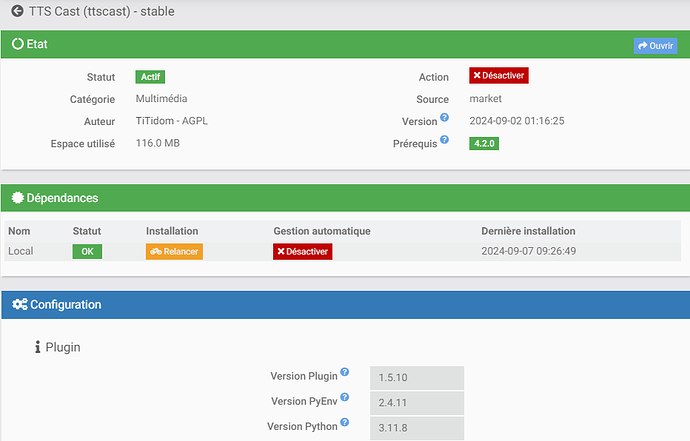
Task: Click the page title TTS Cast (ttscast) - stable
Action: click(102, 11)
